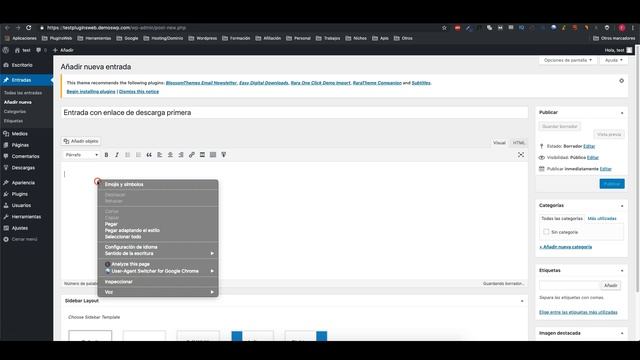This screenshot has width=640, height=360.
Task: Open the Chrome three-dot menu
Action: [x=633, y=28]
